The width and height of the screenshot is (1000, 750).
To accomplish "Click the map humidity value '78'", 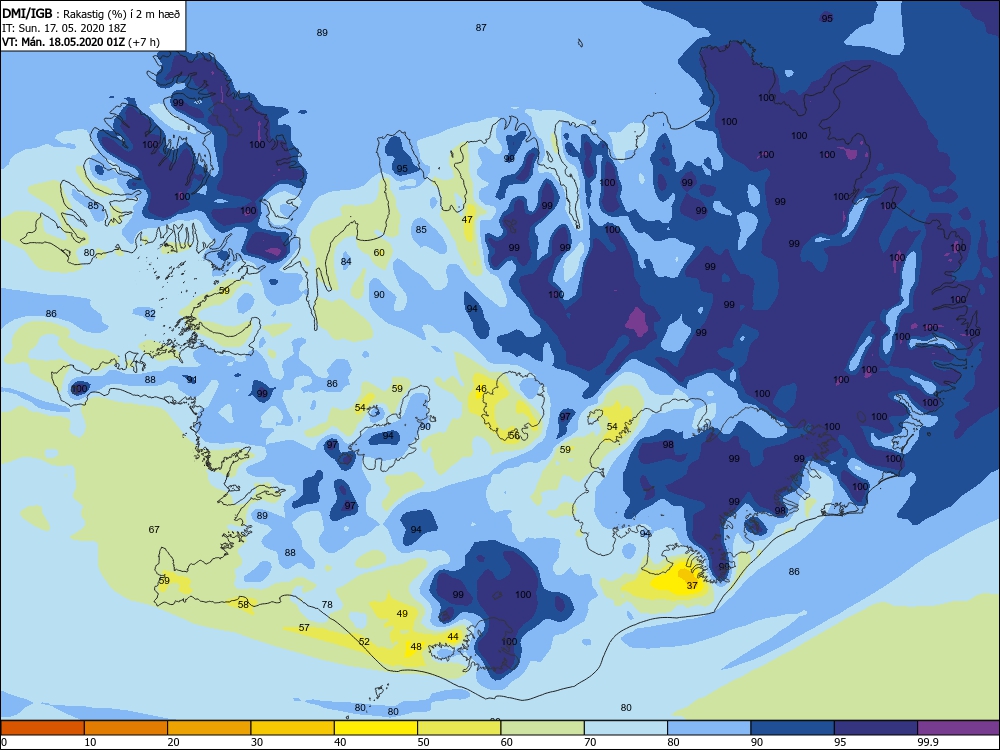I will [327, 605].
